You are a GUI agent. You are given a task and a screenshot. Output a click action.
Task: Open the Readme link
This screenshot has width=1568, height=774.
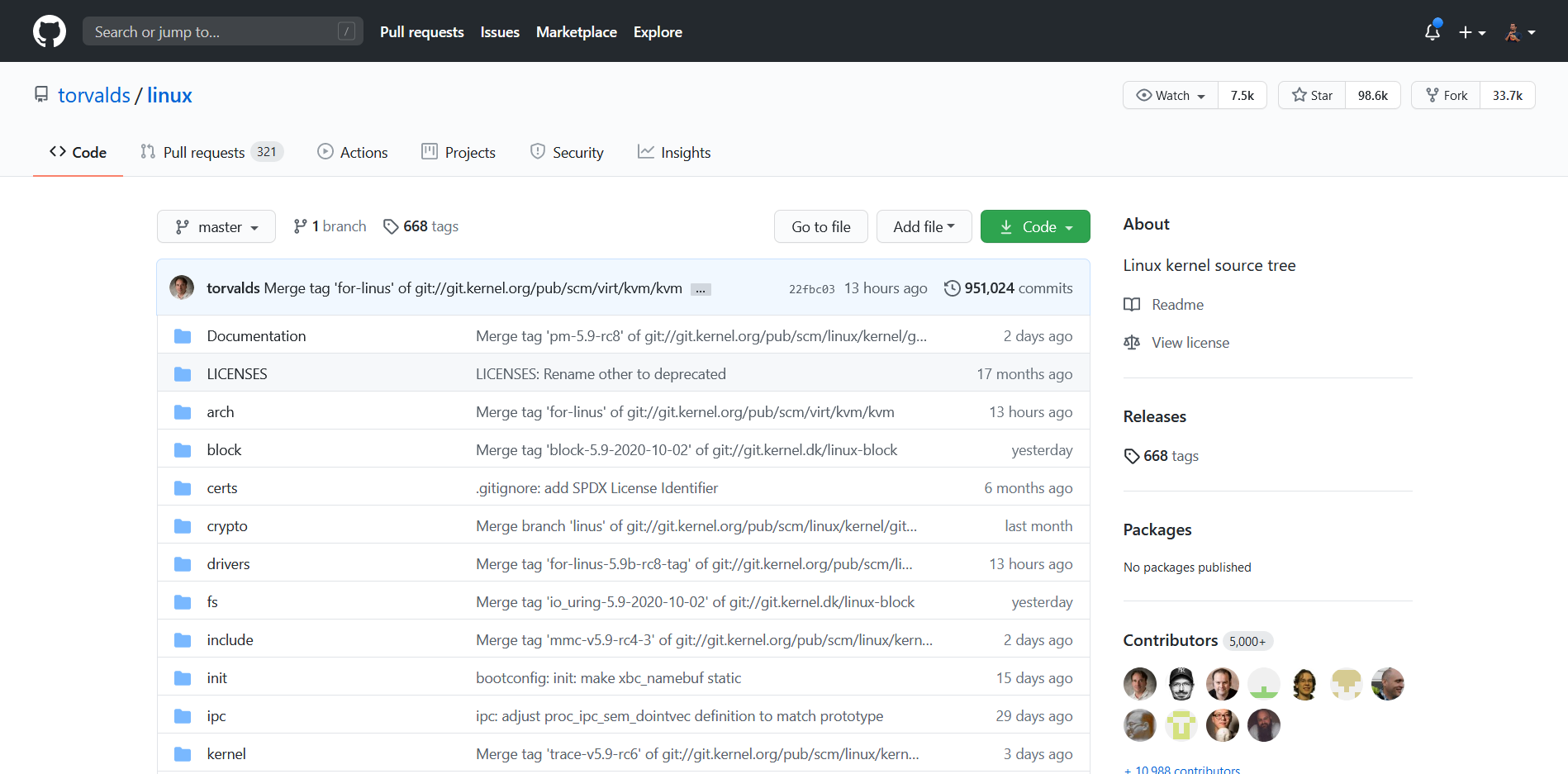tap(1163, 305)
